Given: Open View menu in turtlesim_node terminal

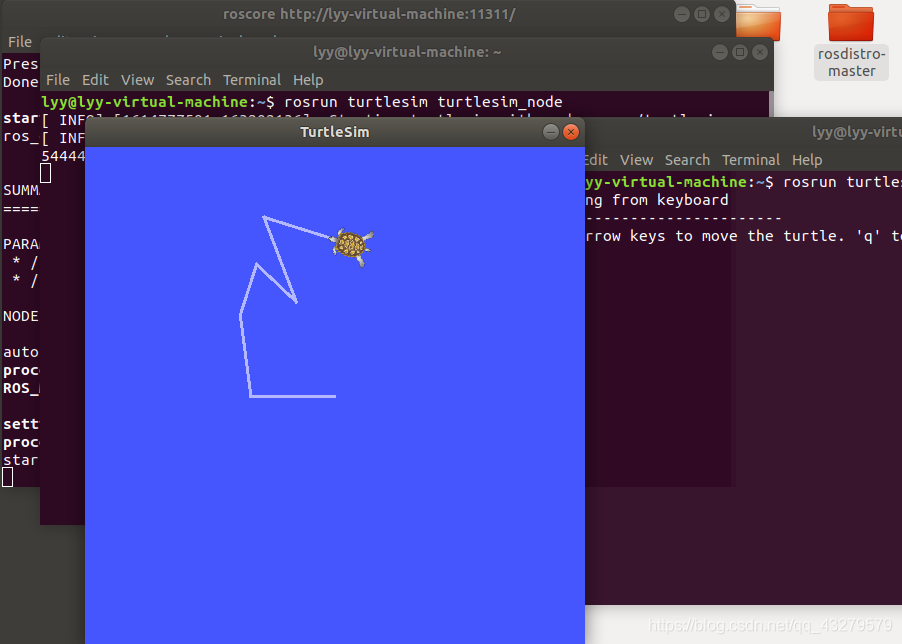Looking at the screenshot, I should click(x=137, y=80).
